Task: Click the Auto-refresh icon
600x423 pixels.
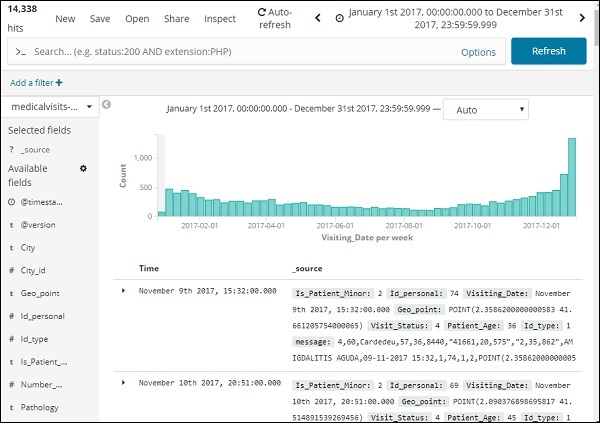Action: pyautogui.click(x=261, y=12)
